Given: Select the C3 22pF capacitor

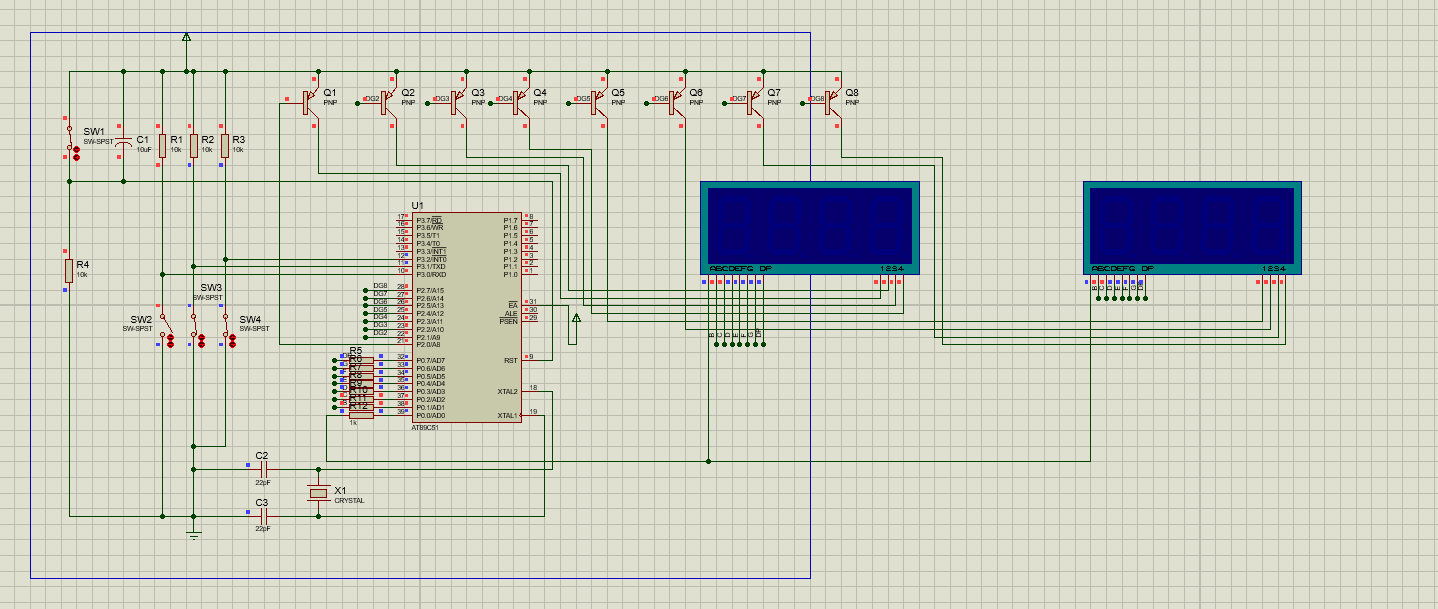Looking at the screenshot, I should click(263, 514).
